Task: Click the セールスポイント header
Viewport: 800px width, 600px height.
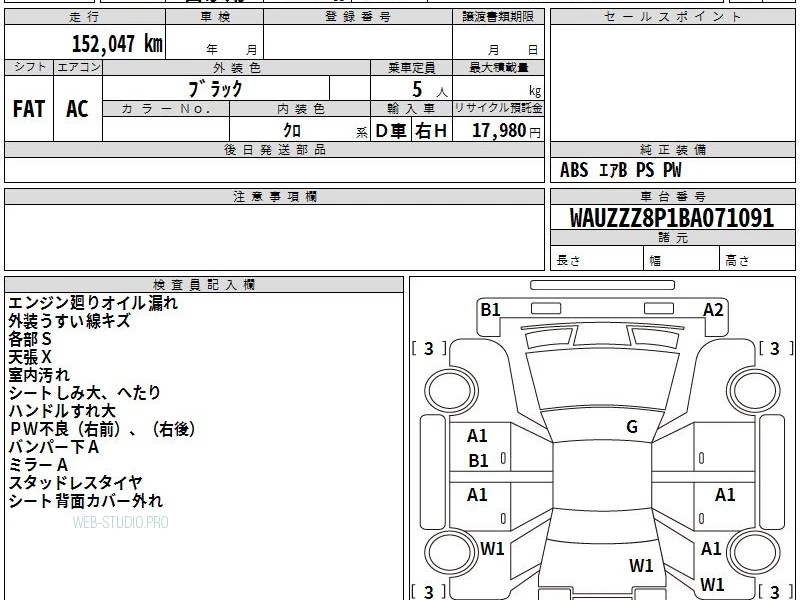Action: click(x=672, y=17)
